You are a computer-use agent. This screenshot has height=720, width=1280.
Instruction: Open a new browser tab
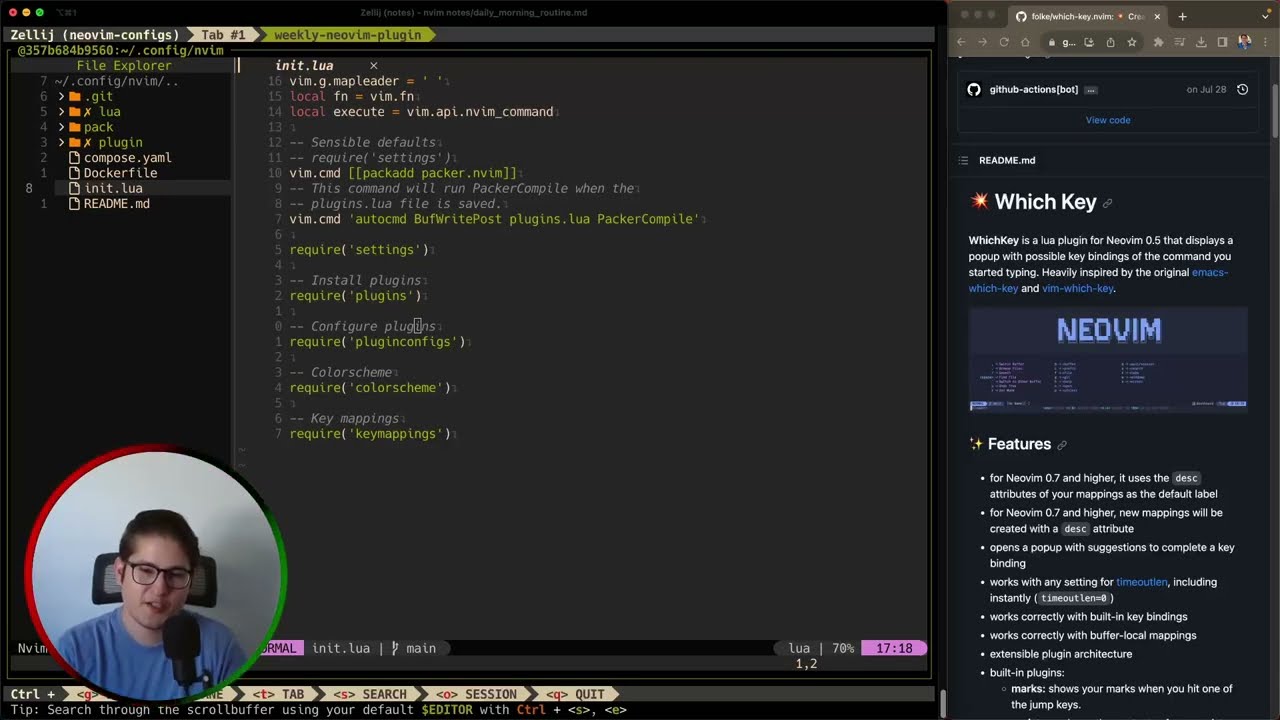(1182, 16)
